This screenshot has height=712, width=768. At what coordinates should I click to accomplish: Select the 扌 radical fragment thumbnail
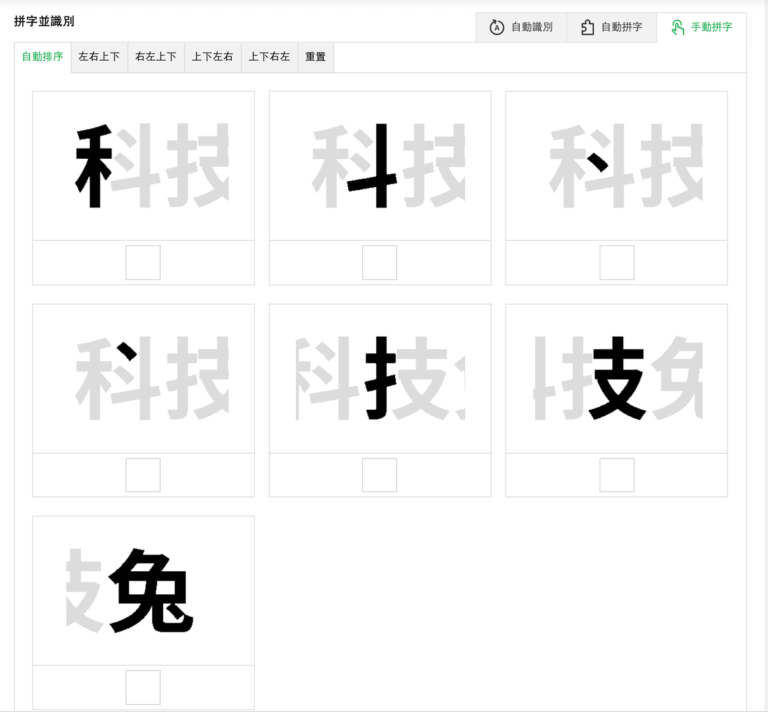pos(380,379)
